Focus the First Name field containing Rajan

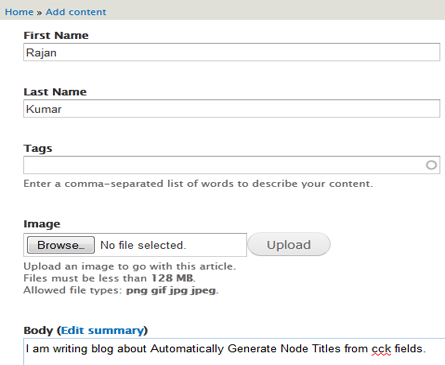(232, 52)
